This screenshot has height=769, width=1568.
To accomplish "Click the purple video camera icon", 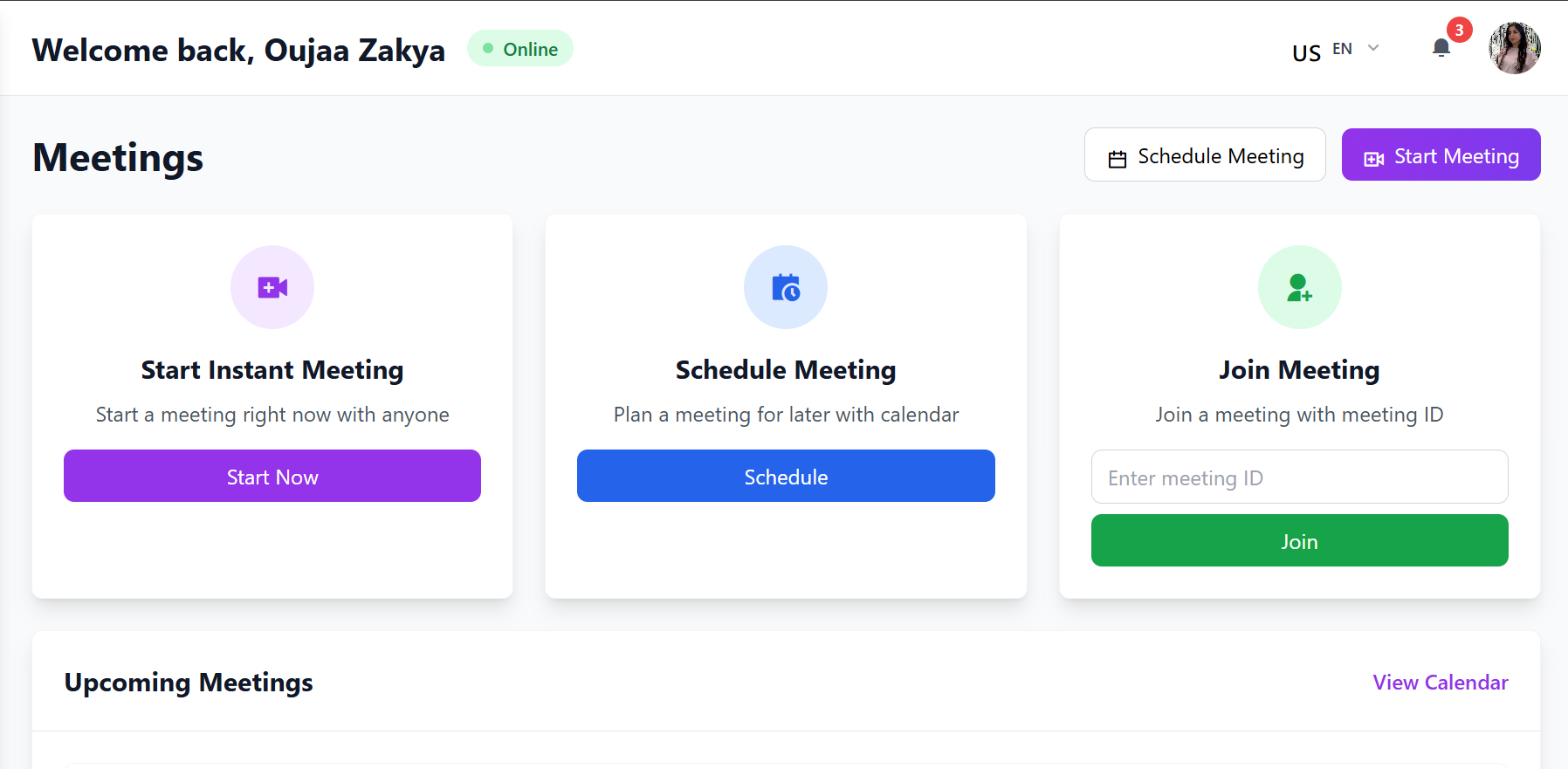I will [272, 287].
